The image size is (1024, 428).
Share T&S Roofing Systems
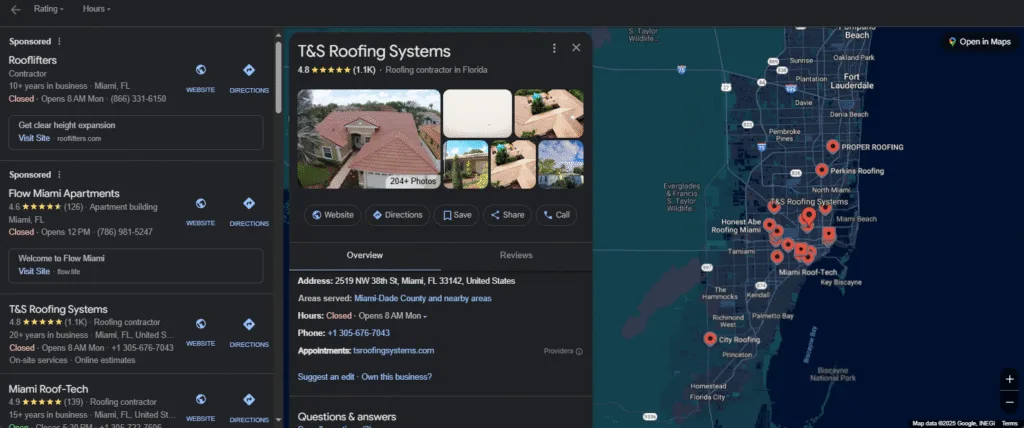(x=507, y=215)
